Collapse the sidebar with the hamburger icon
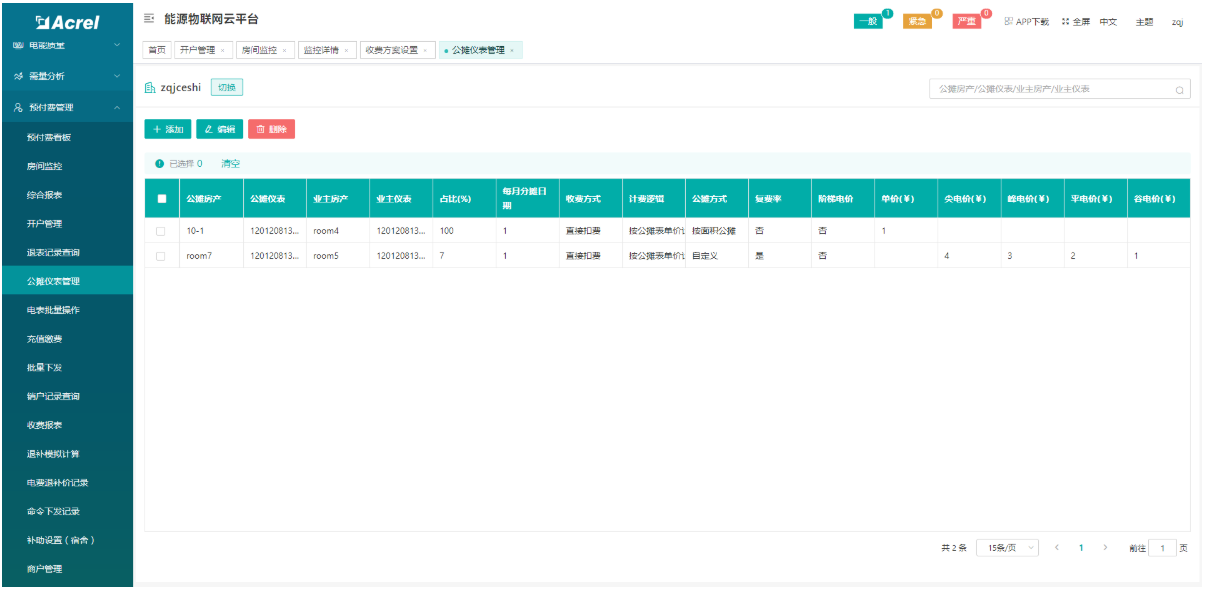This screenshot has height=589, width=1207. click(x=149, y=19)
